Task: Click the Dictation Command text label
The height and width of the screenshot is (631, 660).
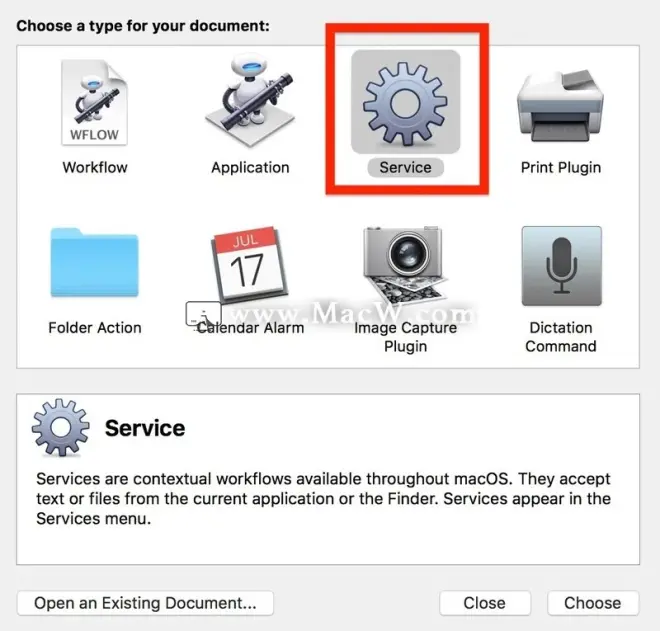Action: tap(561, 337)
